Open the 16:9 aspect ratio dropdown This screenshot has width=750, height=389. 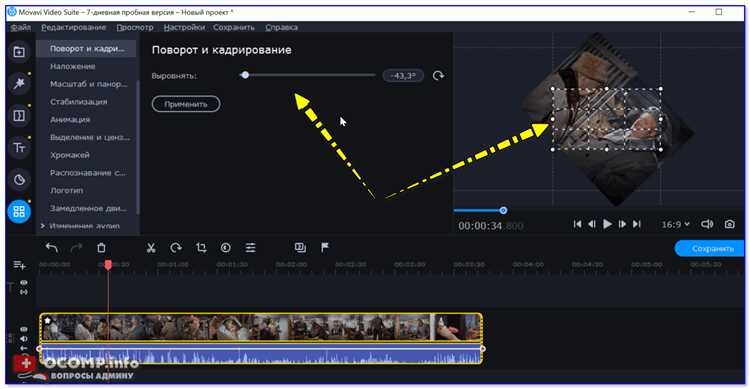675,224
